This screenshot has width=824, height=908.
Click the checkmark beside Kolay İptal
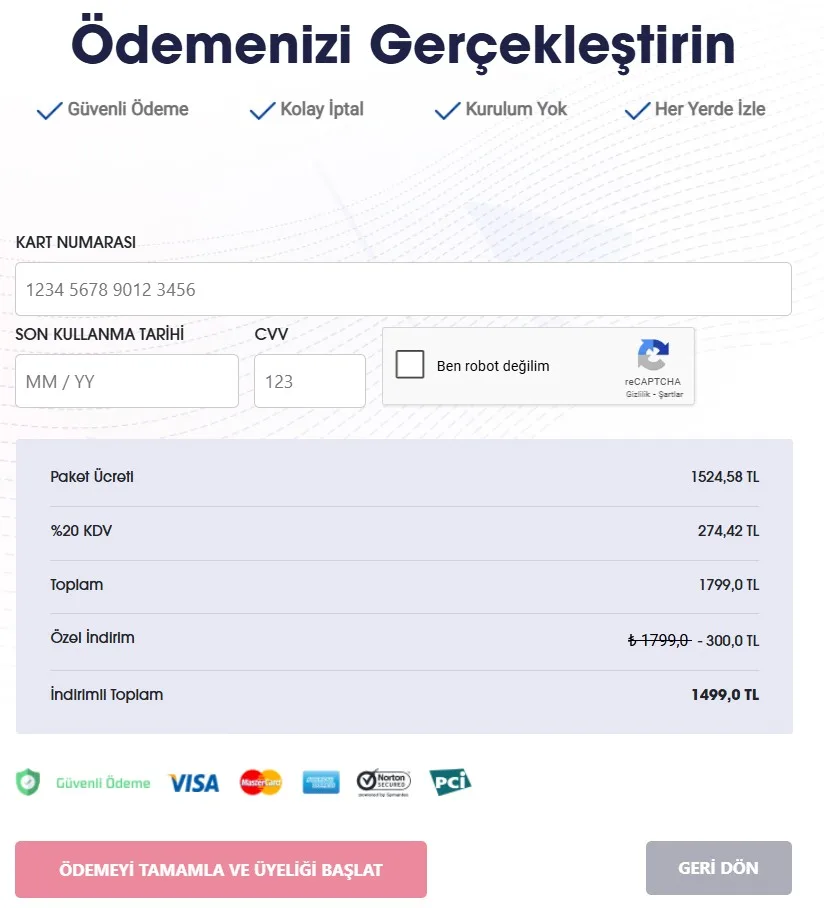pos(262,110)
